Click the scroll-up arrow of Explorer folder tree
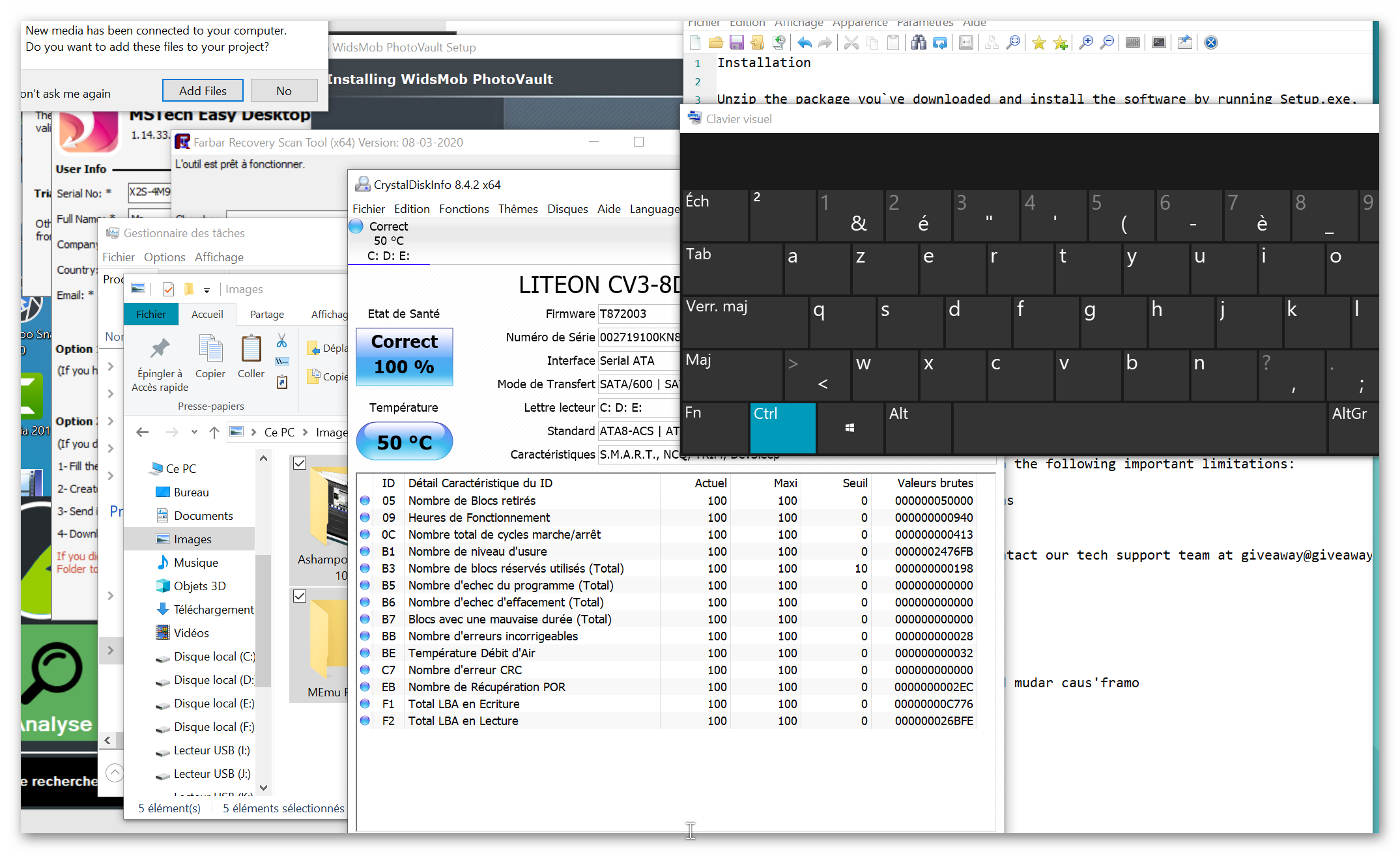This screenshot has width=1400, height=854. tap(263, 459)
